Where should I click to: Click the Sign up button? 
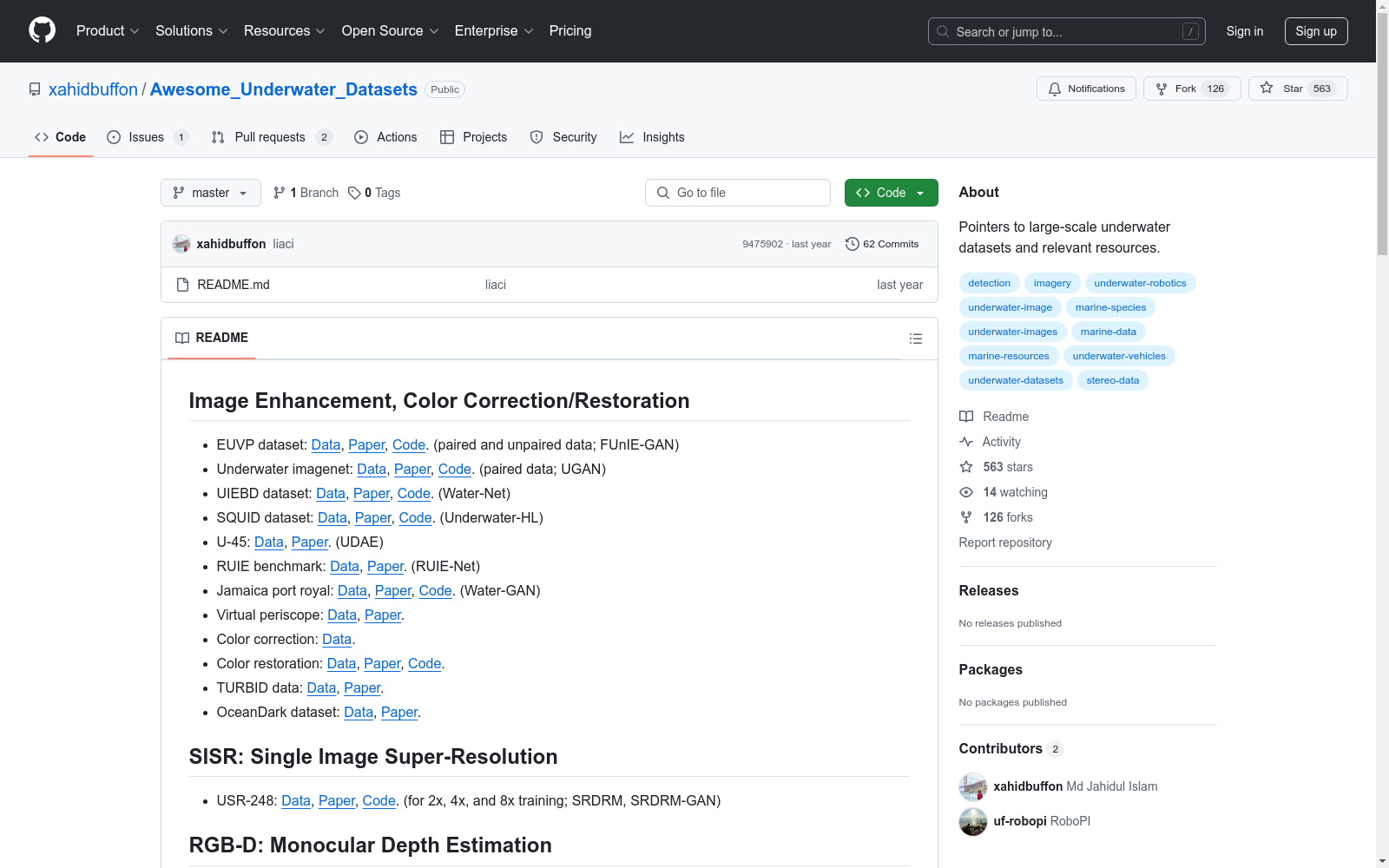tap(1315, 31)
